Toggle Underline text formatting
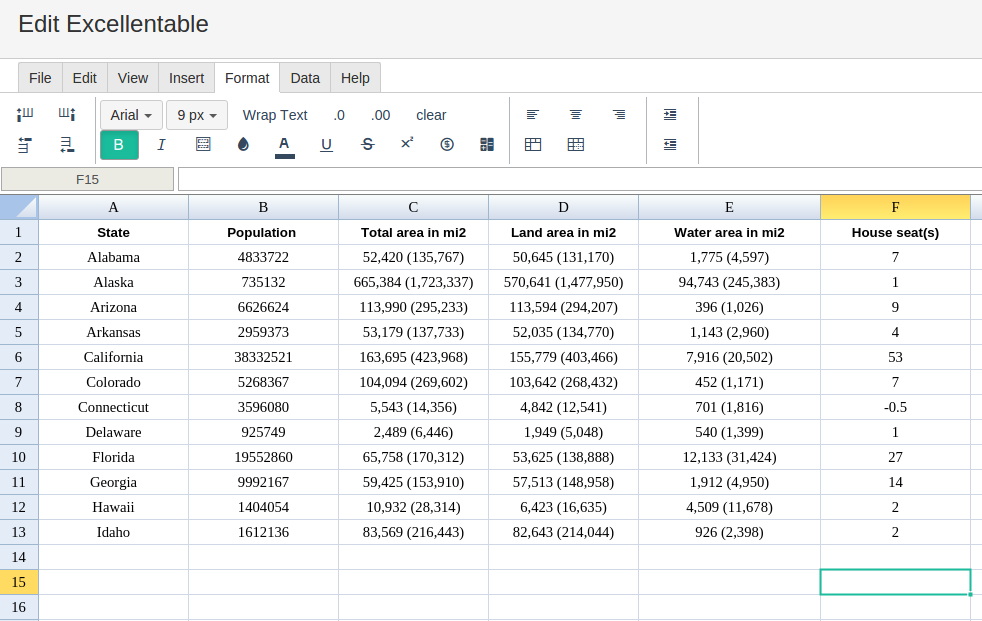 click(x=326, y=145)
